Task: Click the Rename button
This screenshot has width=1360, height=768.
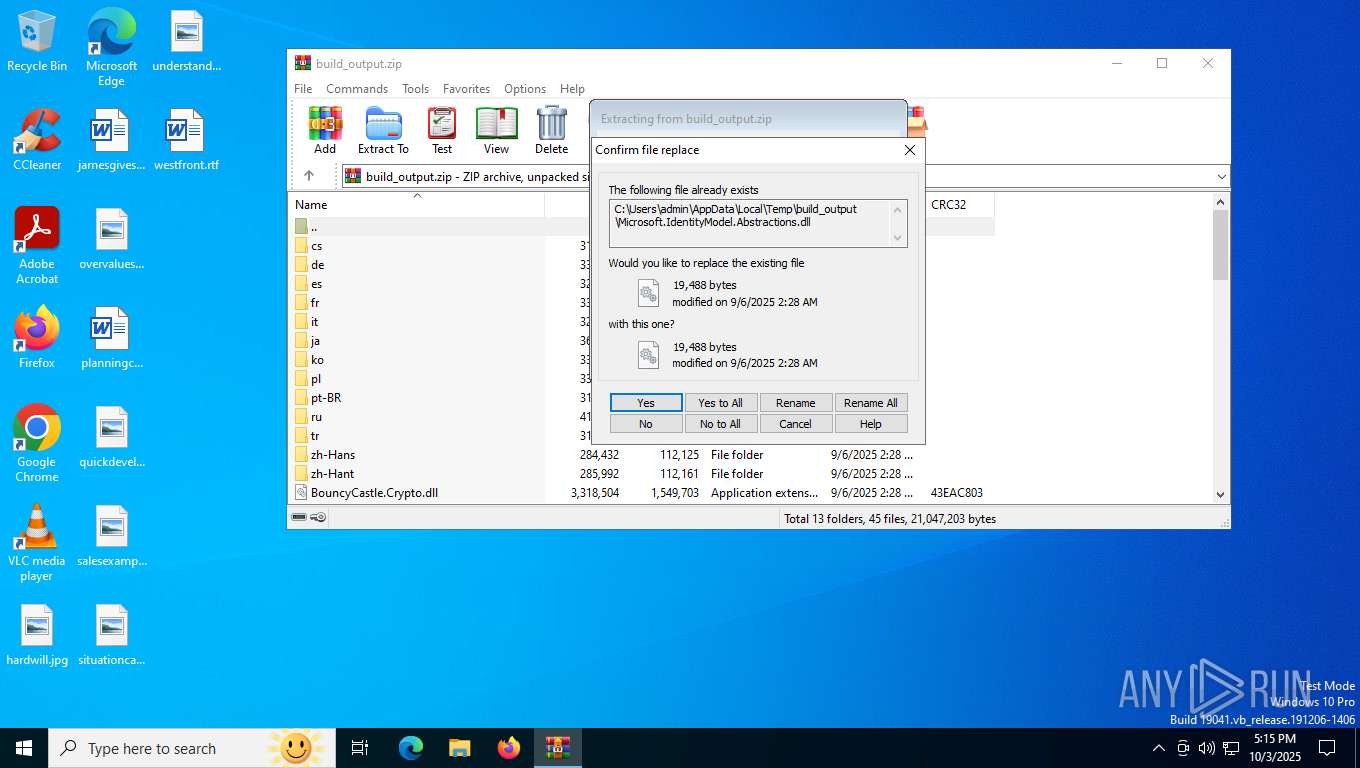Action: (x=796, y=403)
